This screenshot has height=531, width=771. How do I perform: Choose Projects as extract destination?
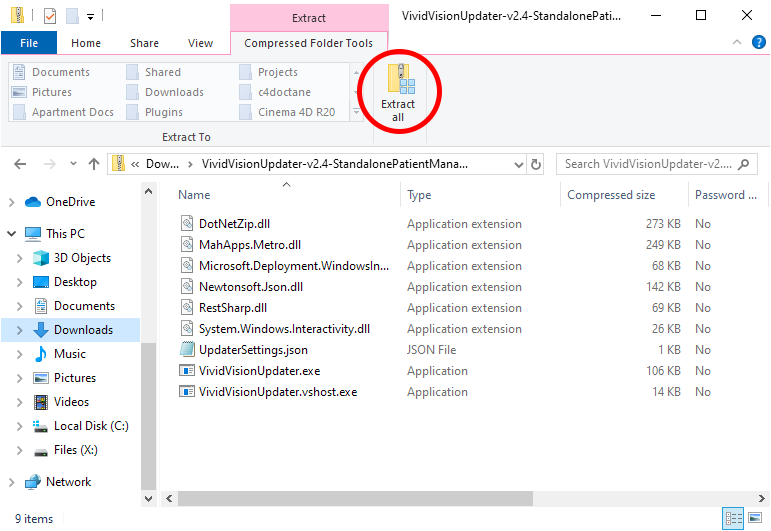click(x=268, y=72)
